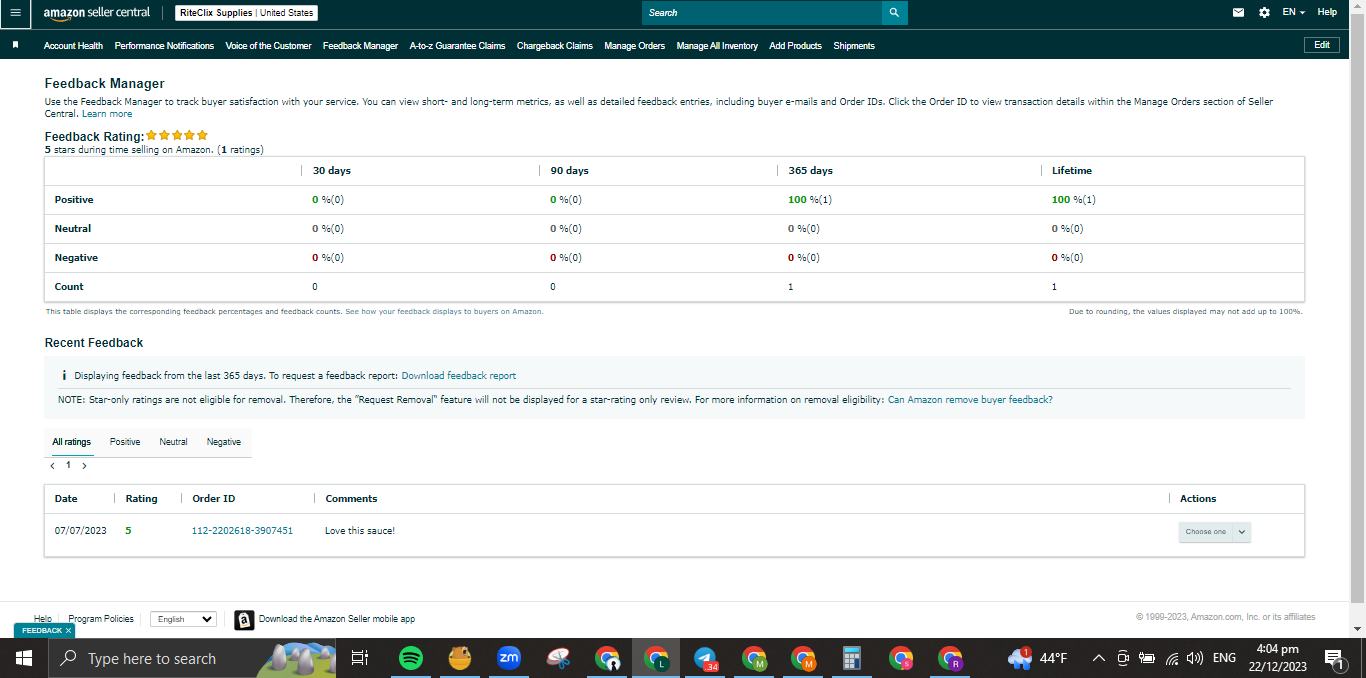The width and height of the screenshot is (1366, 678).
Task: Open weather widget showing 44°F
Action: [x=1038, y=658]
